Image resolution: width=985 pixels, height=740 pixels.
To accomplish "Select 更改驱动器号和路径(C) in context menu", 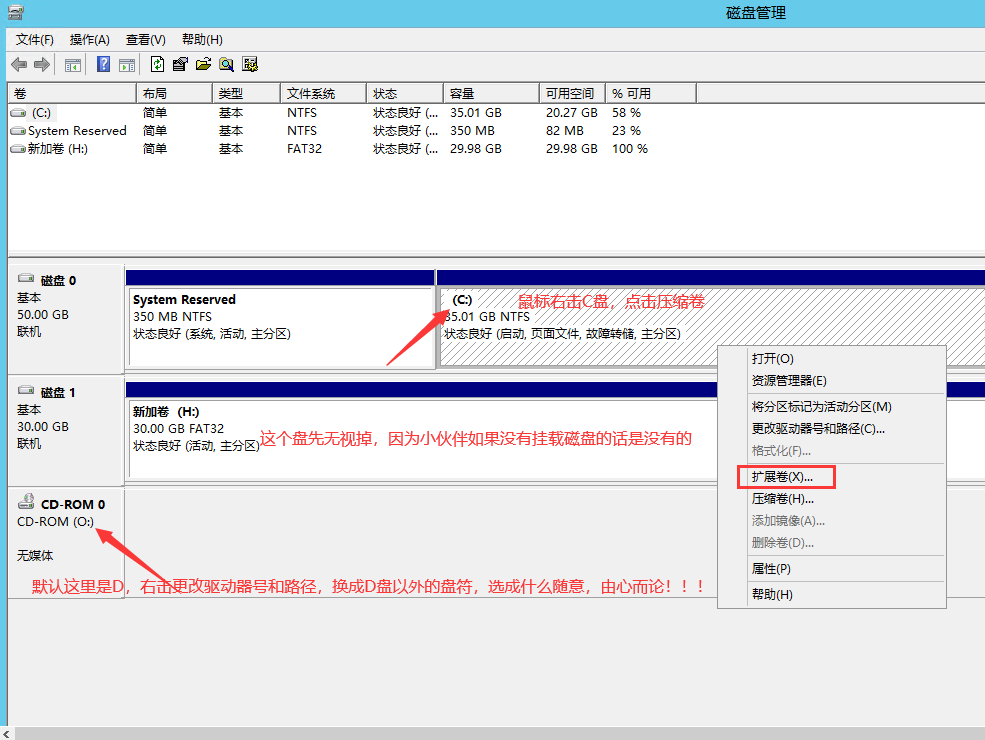I will [817, 428].
